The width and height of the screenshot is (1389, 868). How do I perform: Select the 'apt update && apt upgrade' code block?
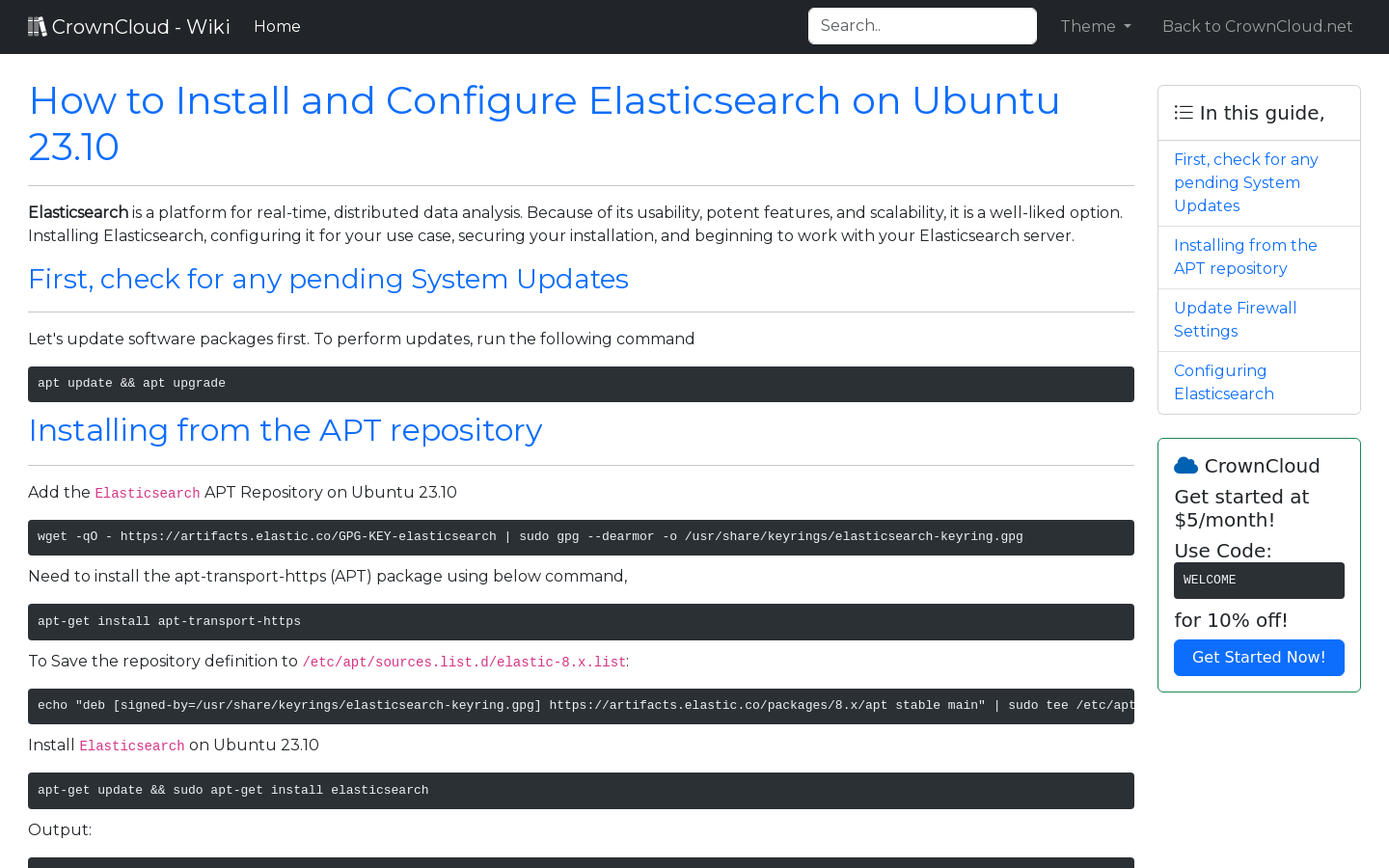tap(581, 384)
